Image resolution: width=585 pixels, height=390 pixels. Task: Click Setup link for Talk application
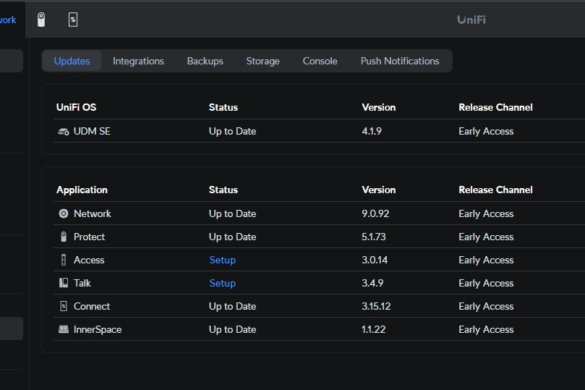pyautogui.click(x=222, y=283)
